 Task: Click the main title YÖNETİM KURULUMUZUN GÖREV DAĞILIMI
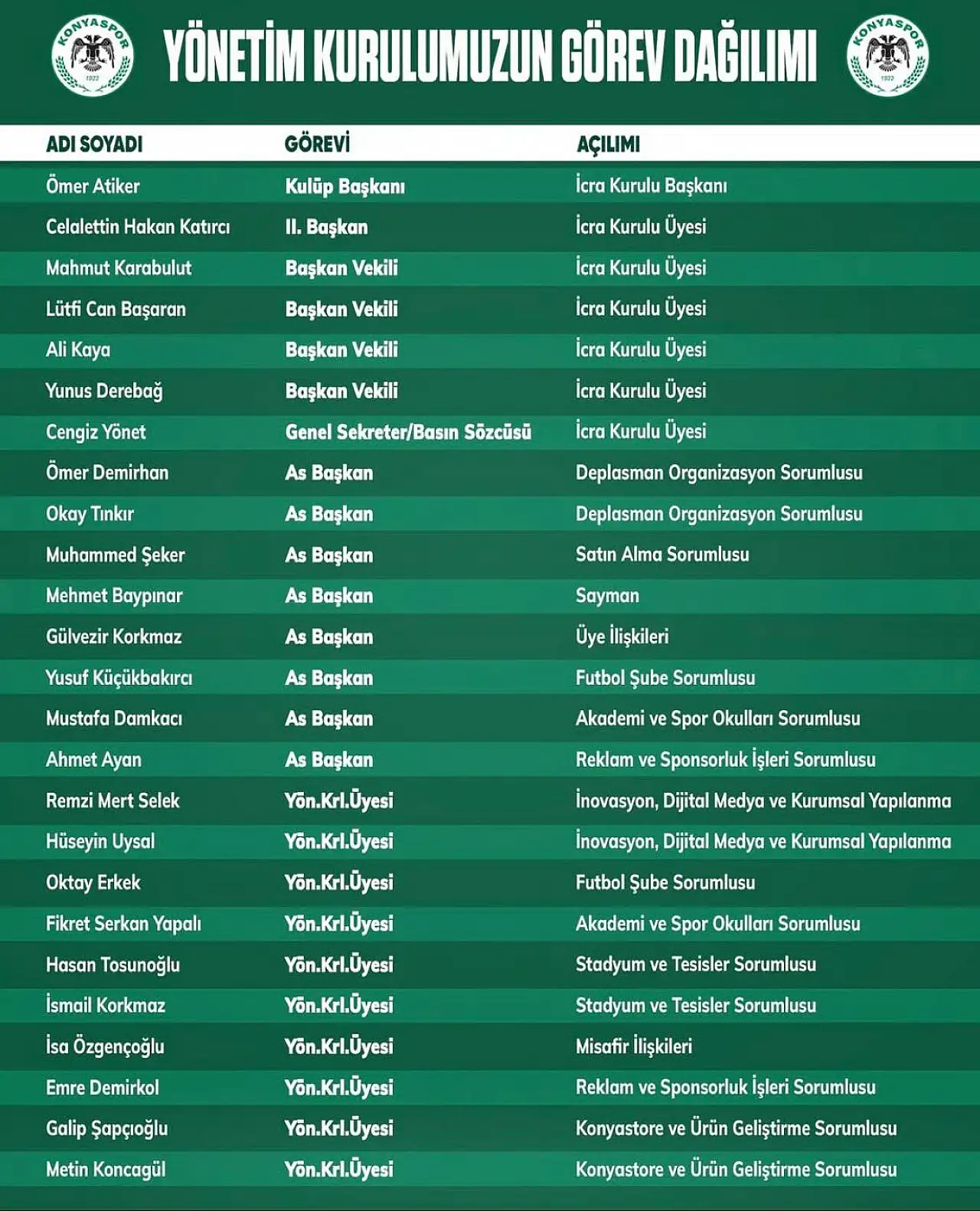(490, 56)
